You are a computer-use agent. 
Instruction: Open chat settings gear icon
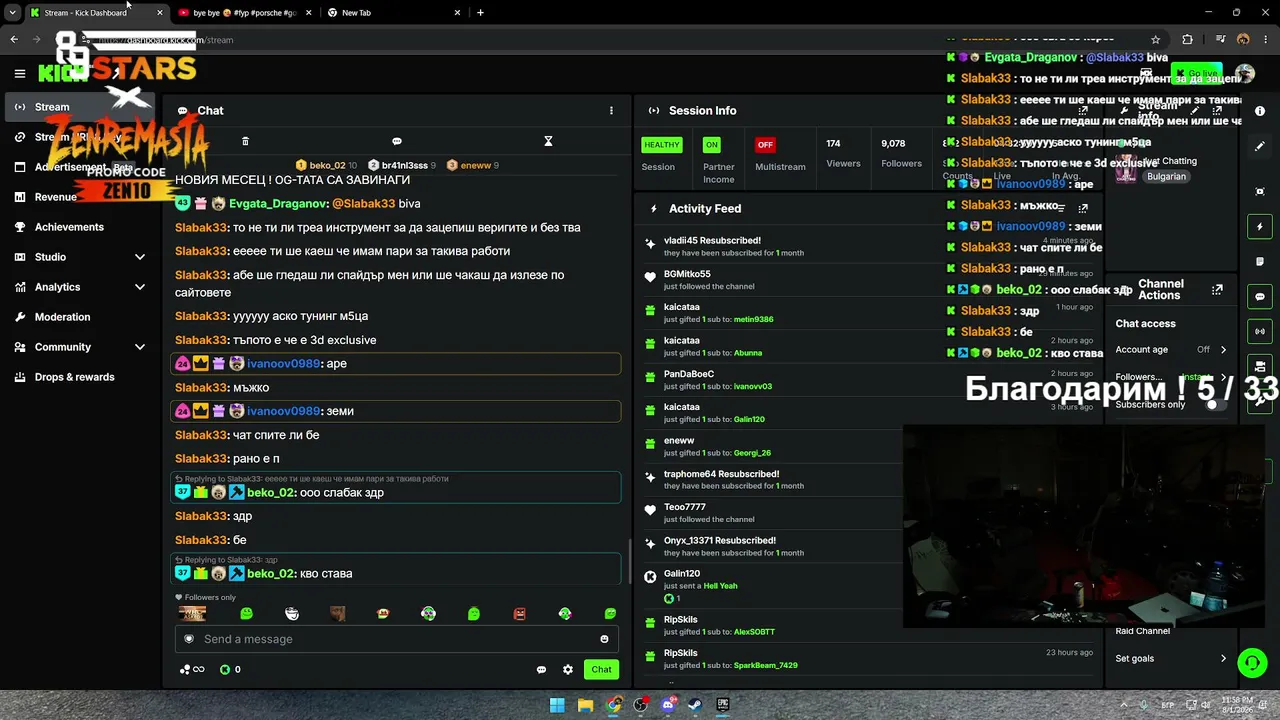click(568, 670)
